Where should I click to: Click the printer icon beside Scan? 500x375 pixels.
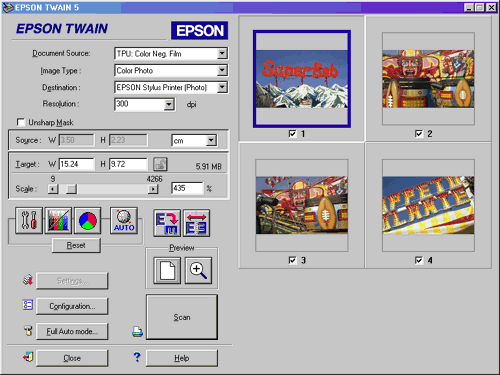(137, 331)
